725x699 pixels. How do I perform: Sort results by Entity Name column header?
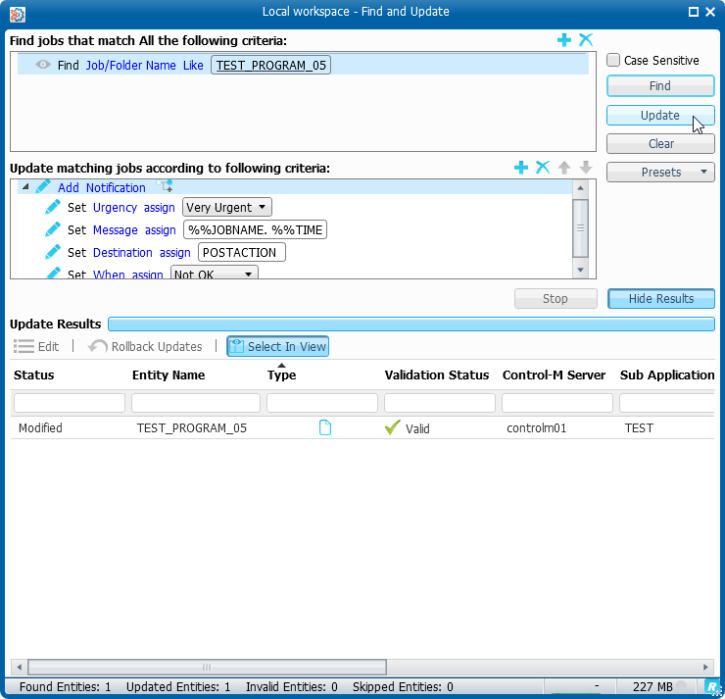(x=168, y=375)
